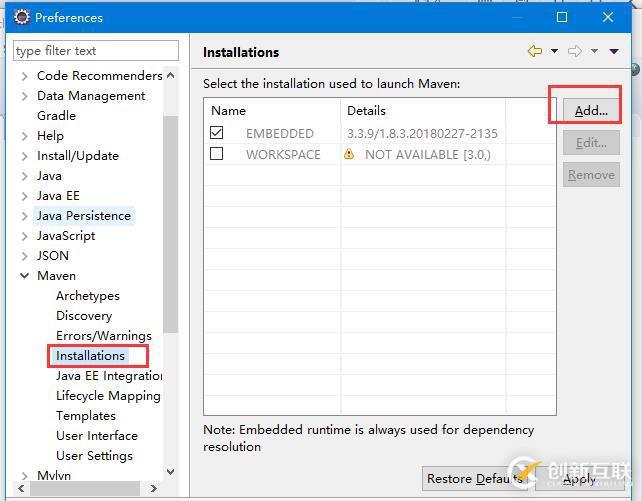This screenshot has height=501, width=642.
Task: Expand the Java EE node
Action: 25,196
